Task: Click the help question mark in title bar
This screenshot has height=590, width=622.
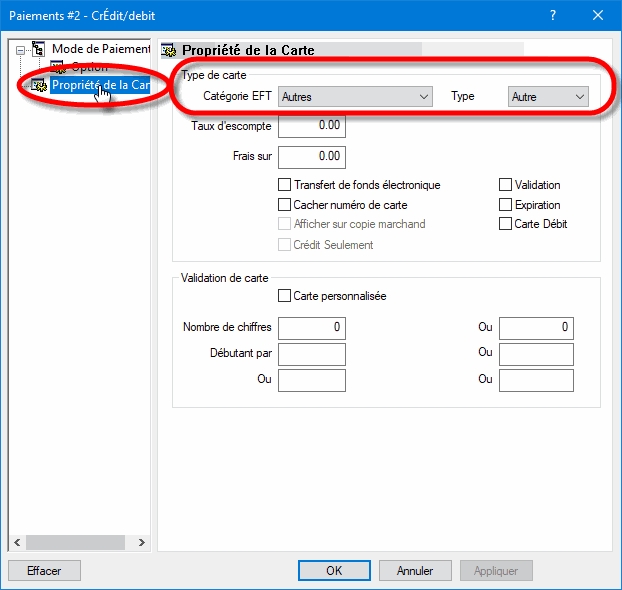Action: 552,15
